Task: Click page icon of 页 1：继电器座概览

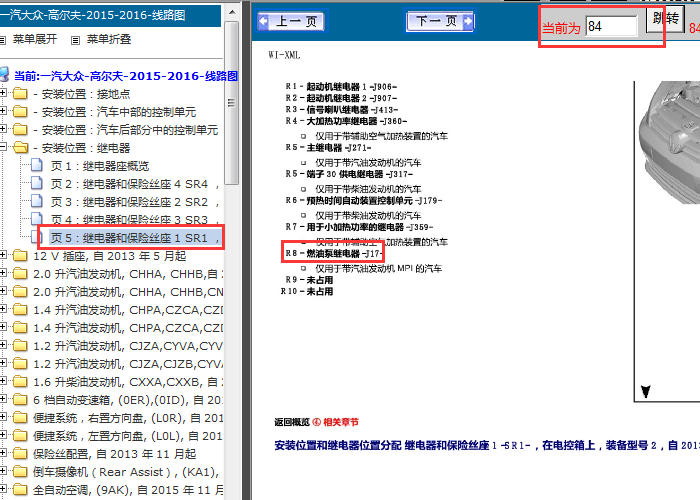Action: (x=37, y=166)
